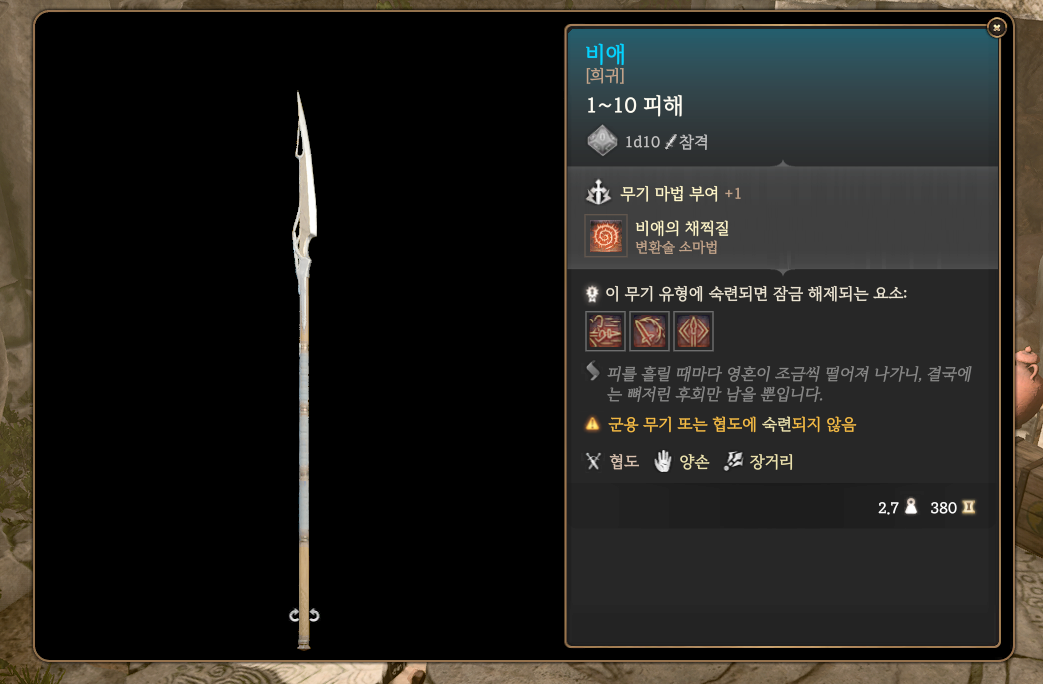Click the 비애의 채찍질 spell name text
Viewport: 1043px width, 684px height.
click(682, 228)
